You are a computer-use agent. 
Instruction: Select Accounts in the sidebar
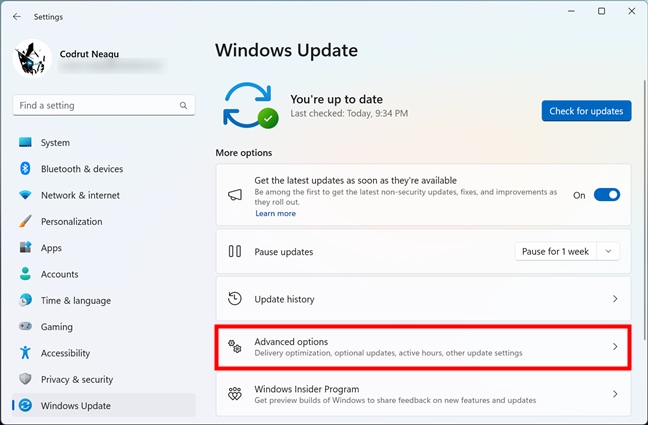pyautogui.click(x=60, y=274)
